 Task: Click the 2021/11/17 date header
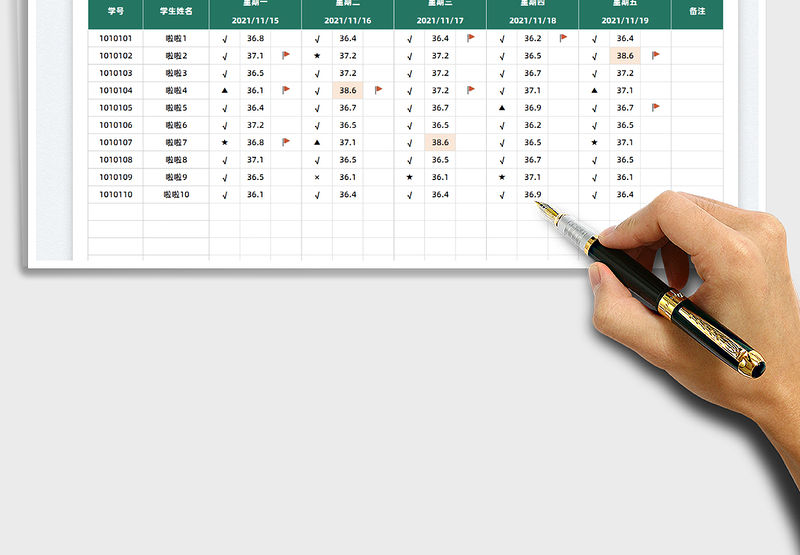pyautogui.click(x=440, y=21)
